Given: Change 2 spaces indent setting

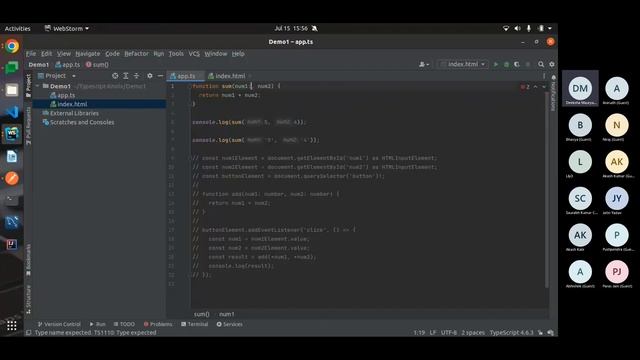Looking at the screenshot, I should (473, 333).
